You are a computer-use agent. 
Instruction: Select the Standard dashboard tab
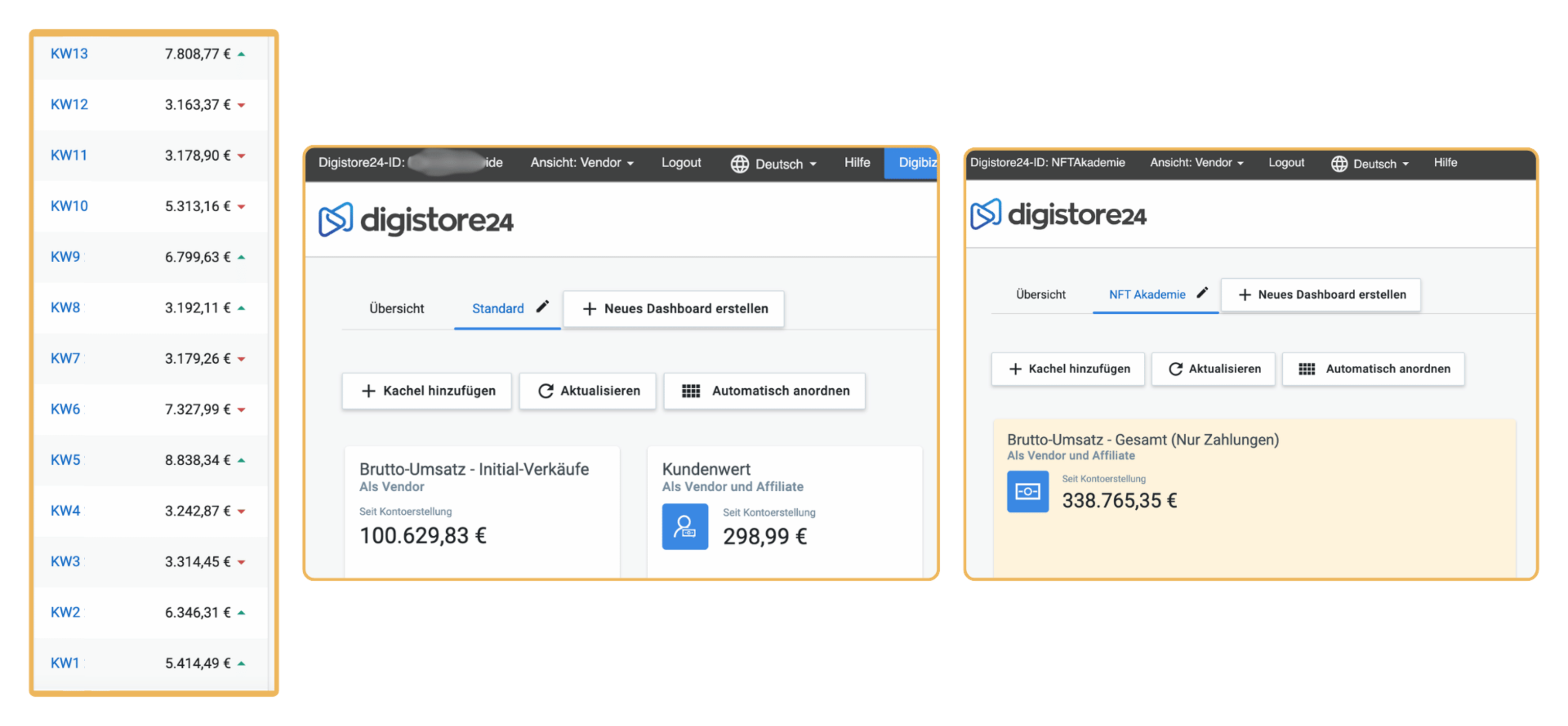(x=498, y=309)
